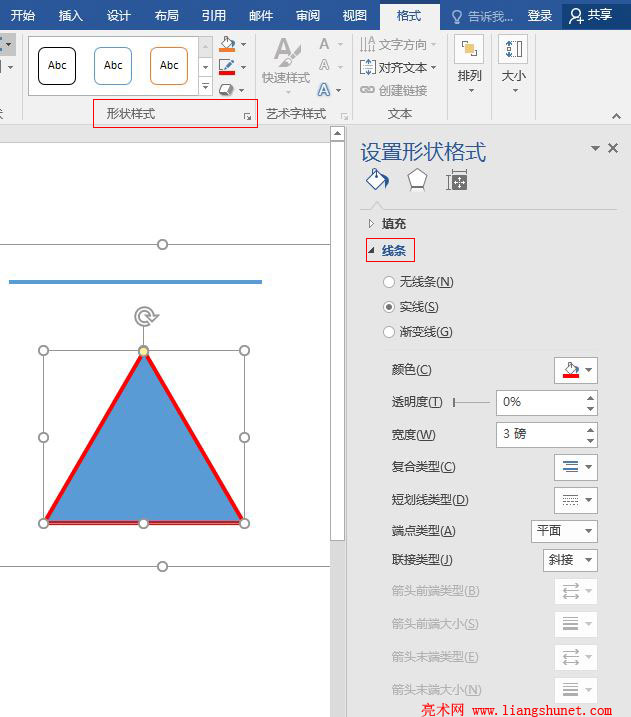Close the 设置形状格式 pane
Image resolution: width=631 pixels, height=717 pixels.
pyautogui.click(x=613, y=148)
